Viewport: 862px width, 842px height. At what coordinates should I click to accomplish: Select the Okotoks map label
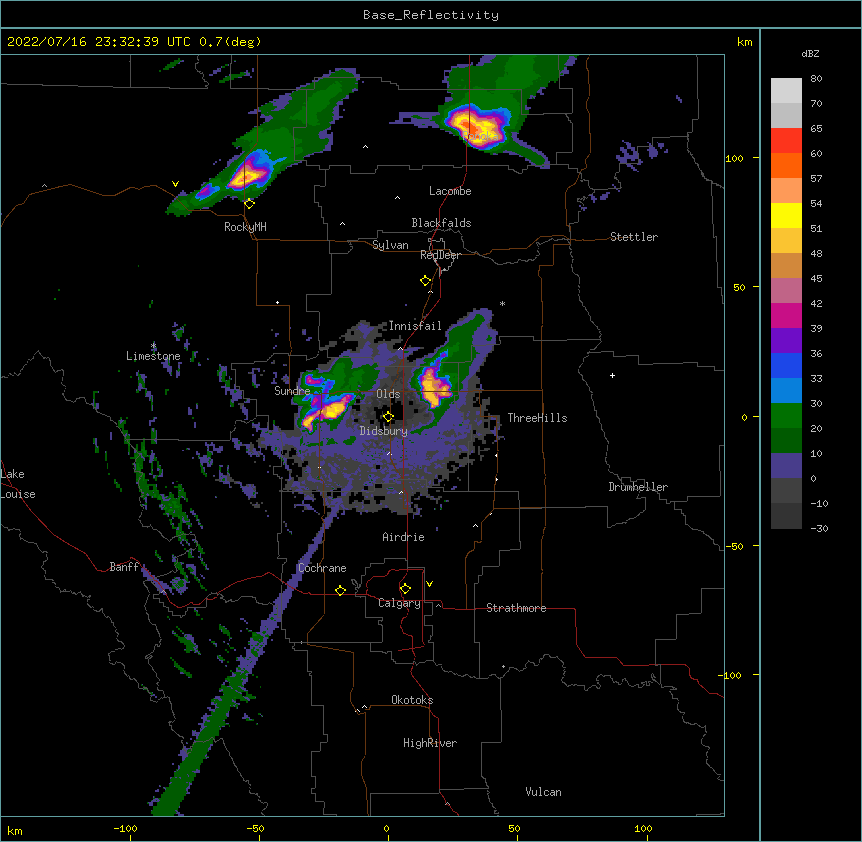coord(412,700)
